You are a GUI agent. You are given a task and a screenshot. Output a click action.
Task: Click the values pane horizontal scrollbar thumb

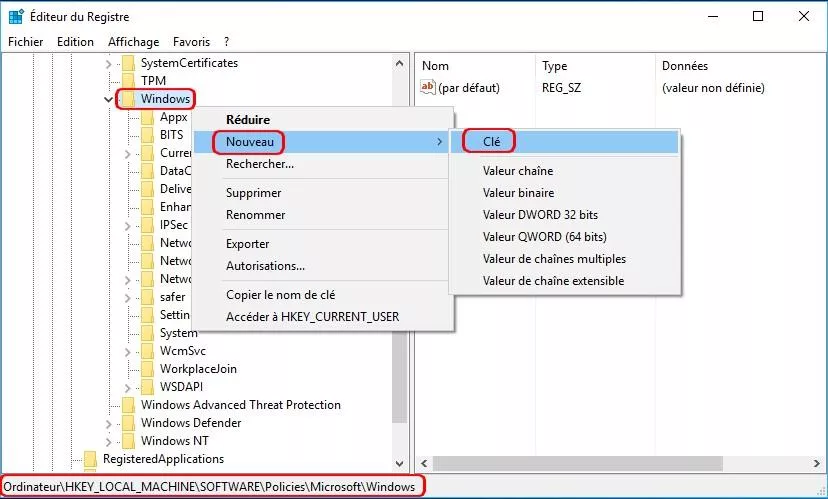(578, 464)
